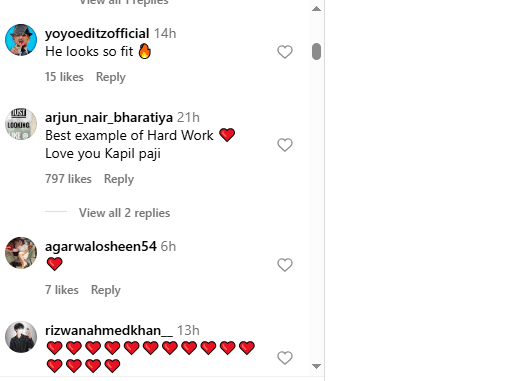Expand partially hidden View all replies at top
This screenshot has width=519, height=381.
(124, 2)
